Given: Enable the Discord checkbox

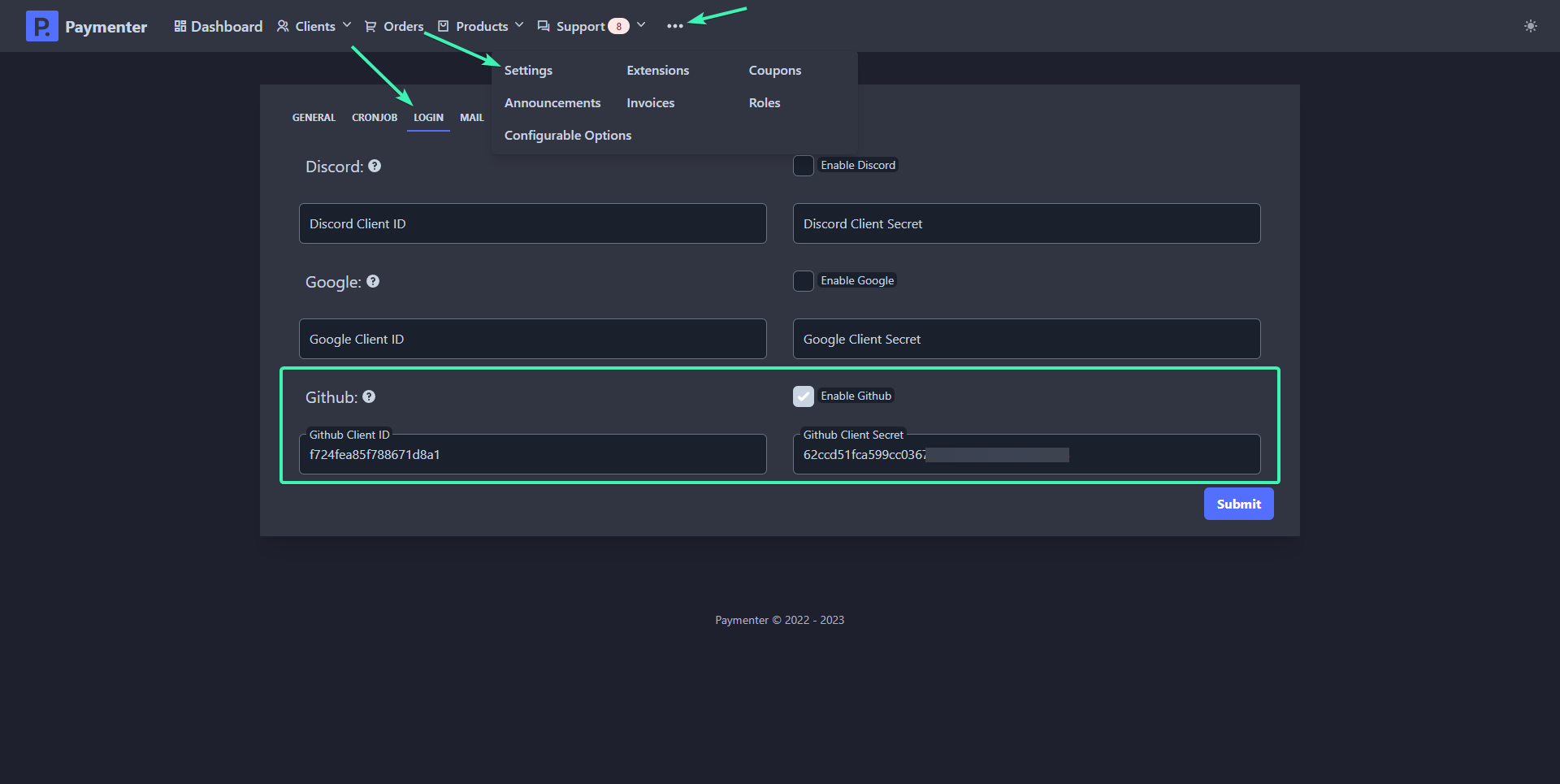Looking at the screenshot, I should 804,166.
